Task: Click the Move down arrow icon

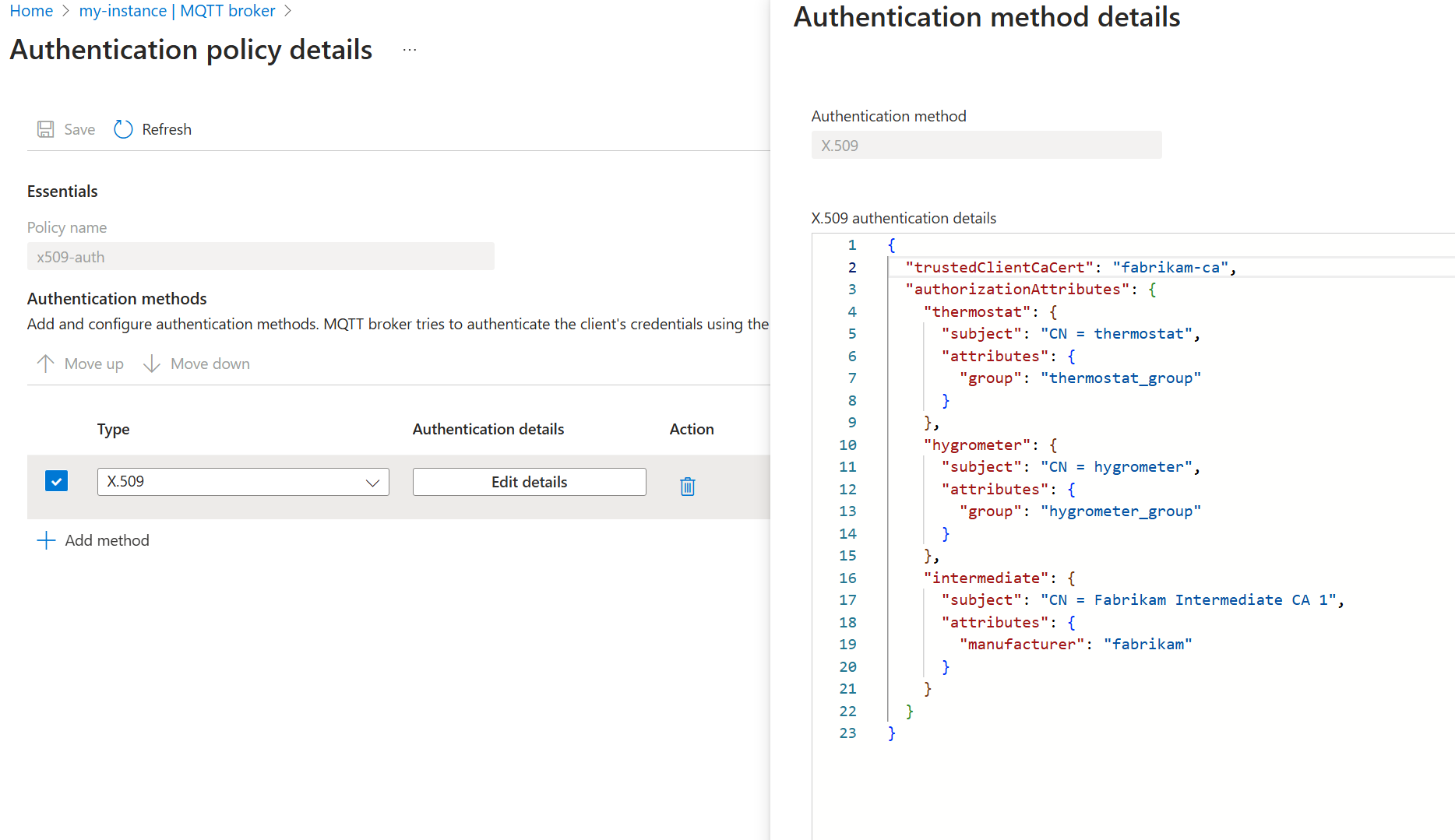Action: click(150, 363)
